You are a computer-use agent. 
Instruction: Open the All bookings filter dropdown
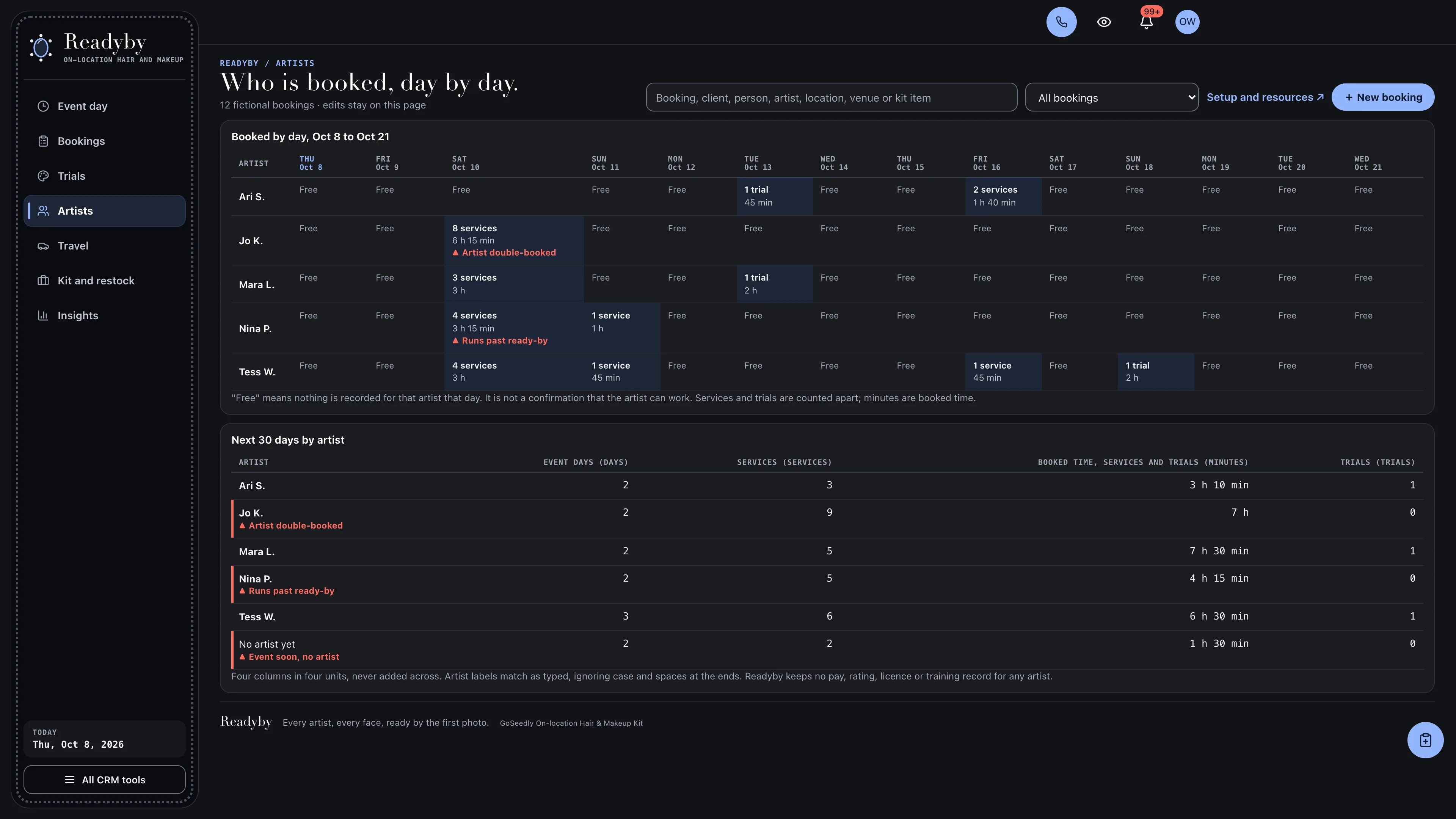[1111, 97]
